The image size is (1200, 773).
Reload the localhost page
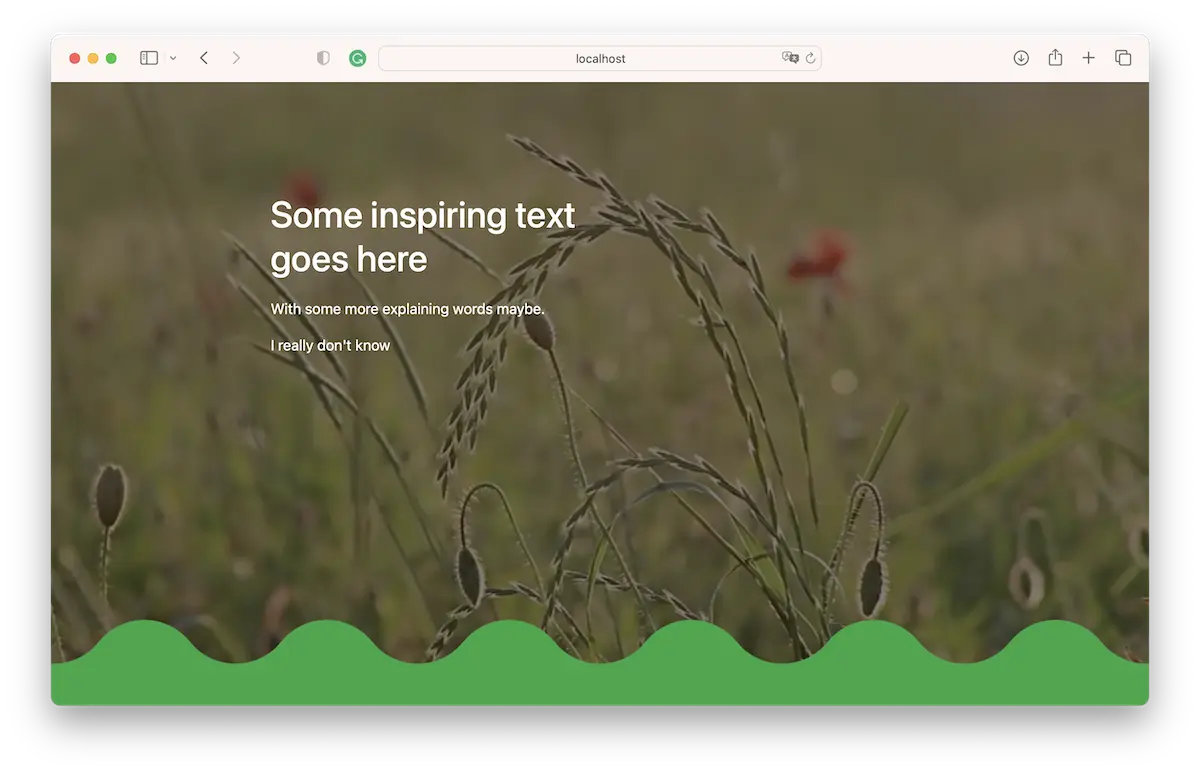coord(810,58)
